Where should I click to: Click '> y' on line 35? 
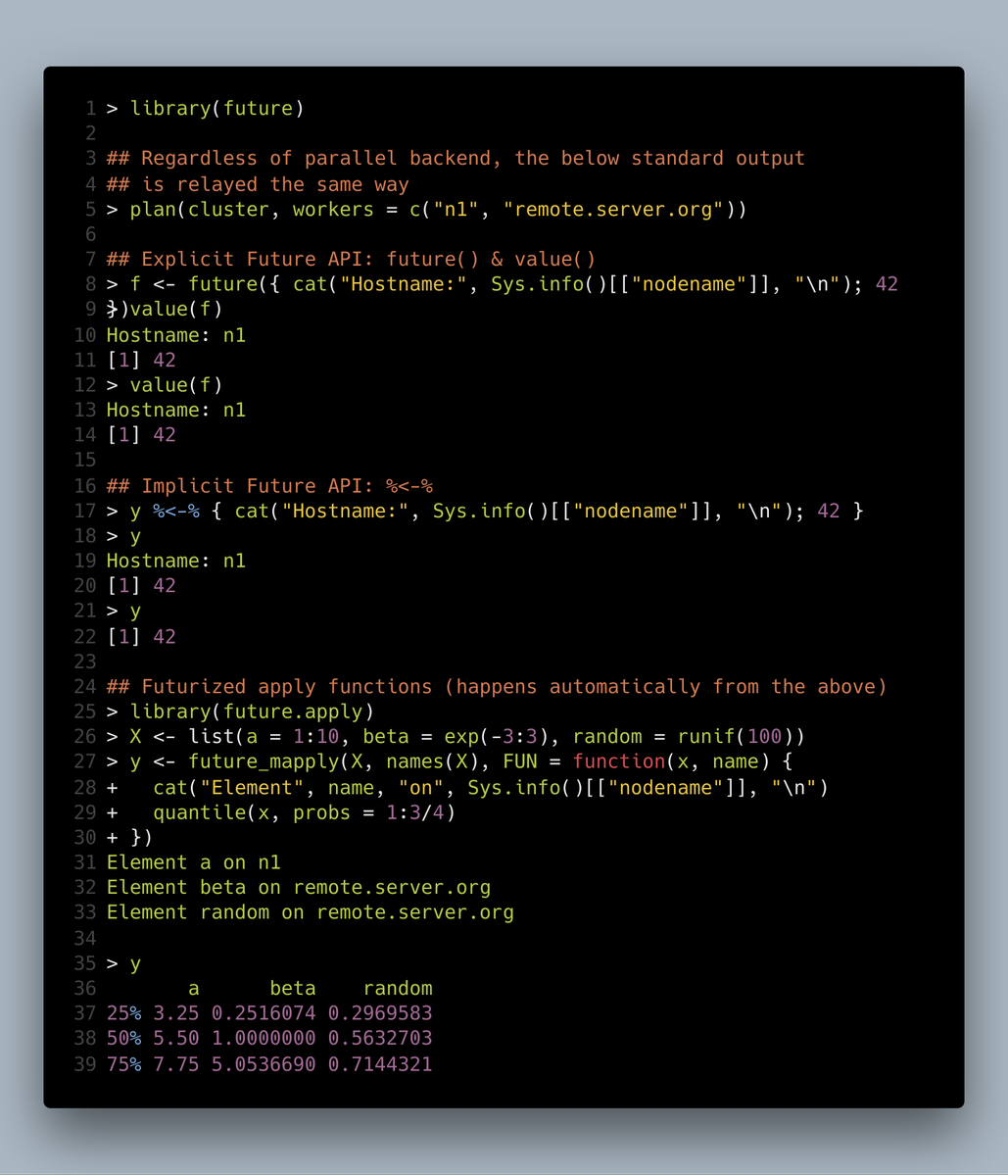[x=123, y=963]
